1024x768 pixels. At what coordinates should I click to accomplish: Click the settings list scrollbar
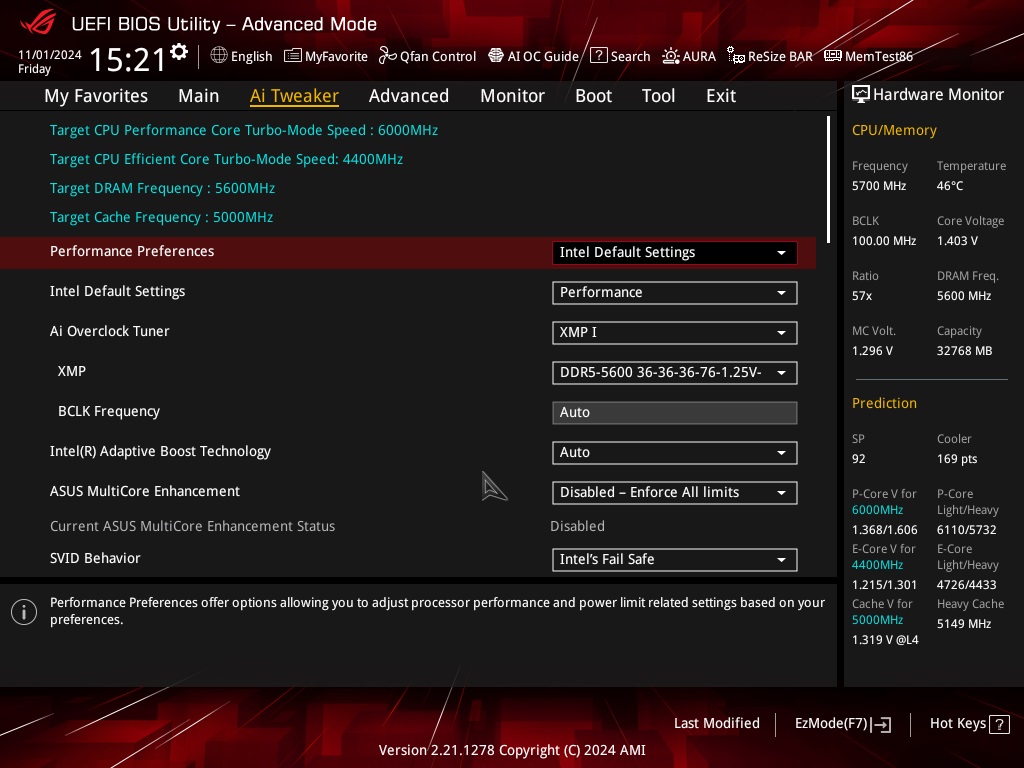(x=828, y=180)
